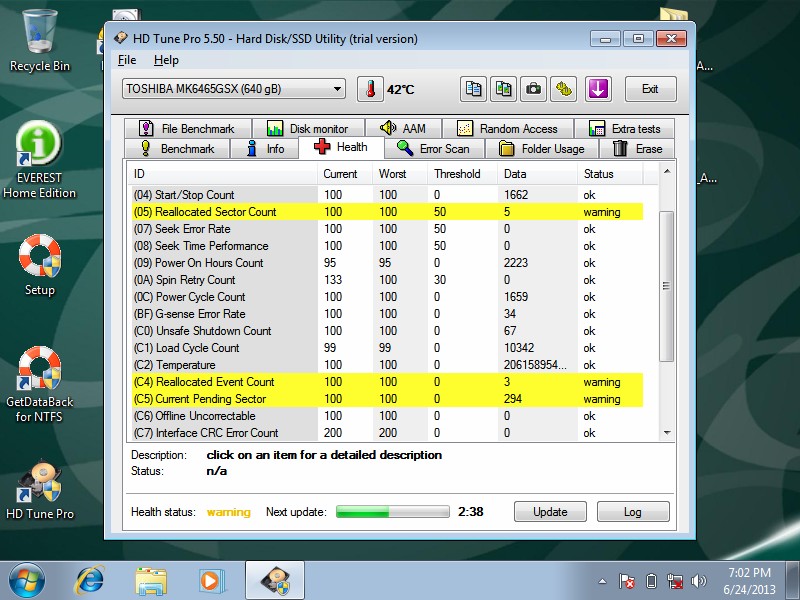
Task: Switch to Erase tab
Action: pyautogui.click(x=637, y=148)
